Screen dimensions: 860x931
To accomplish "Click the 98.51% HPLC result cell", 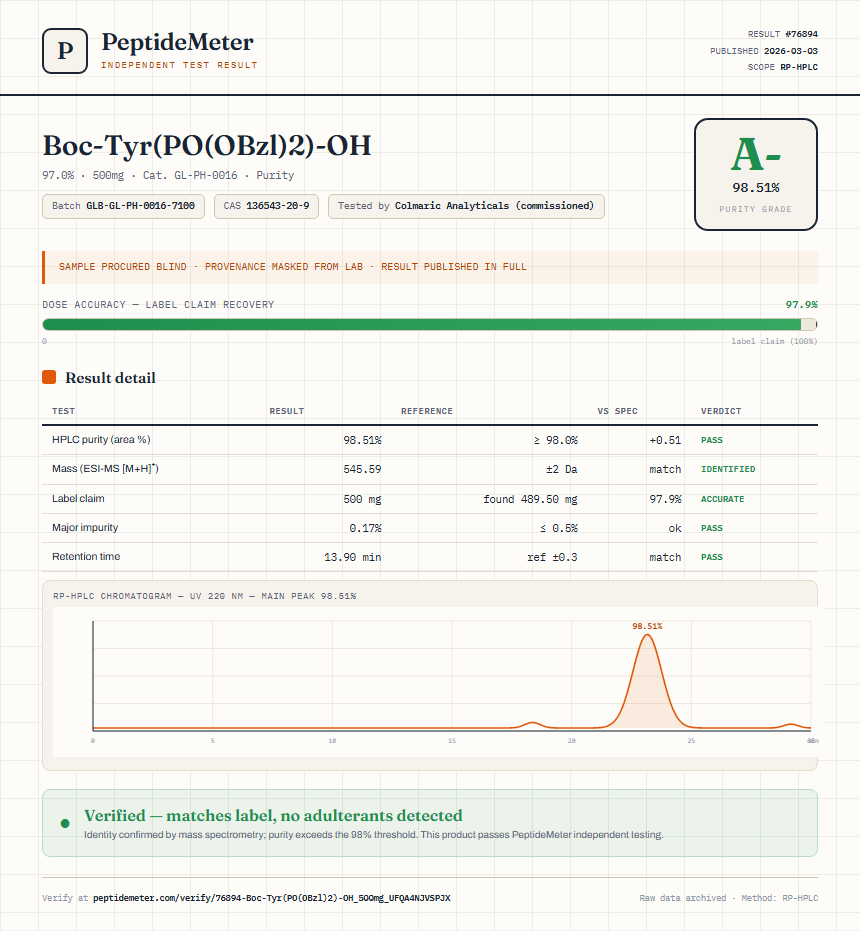I will [x=362, y=440].
